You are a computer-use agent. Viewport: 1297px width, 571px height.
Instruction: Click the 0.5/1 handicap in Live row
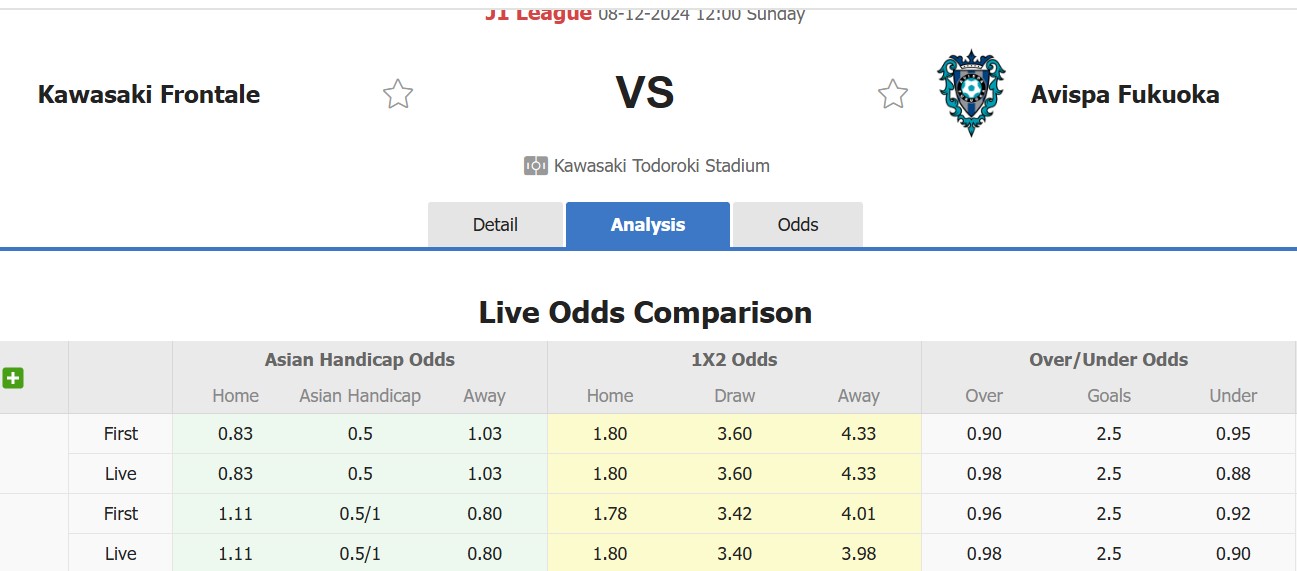[360, 554]
